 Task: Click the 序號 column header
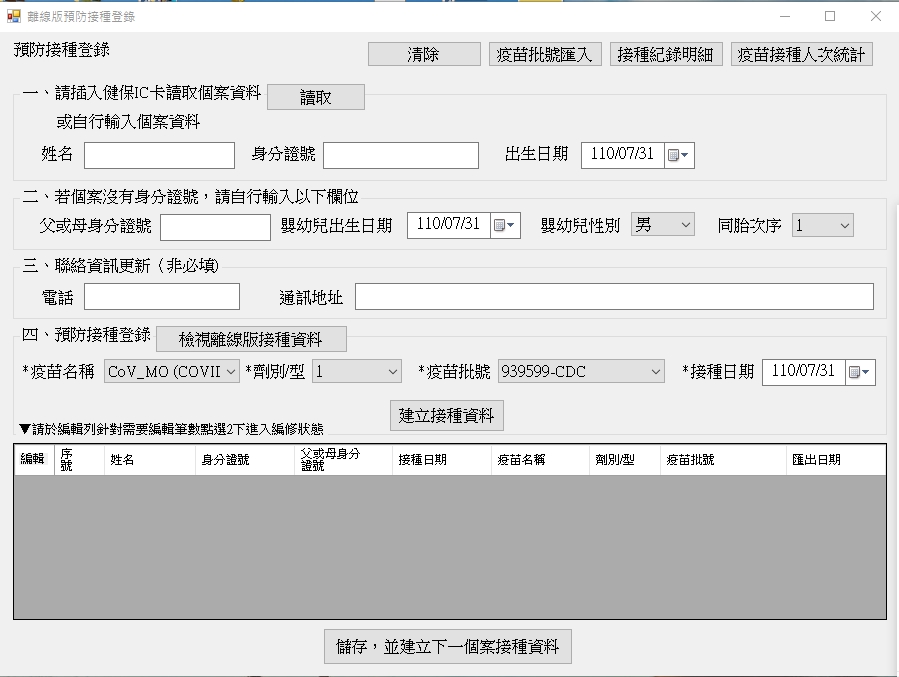click(x=79, y=459)
